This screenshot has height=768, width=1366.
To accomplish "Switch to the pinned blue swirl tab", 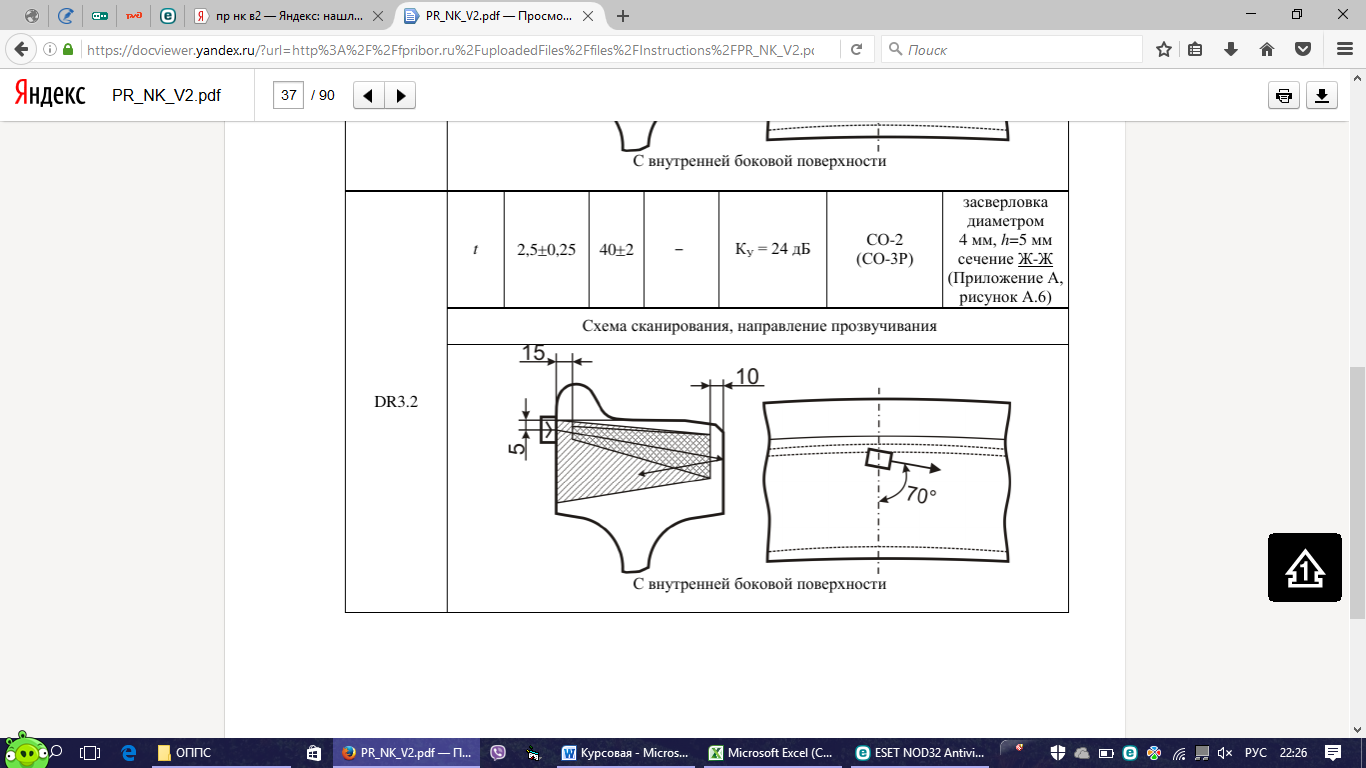I will (66, 16).
